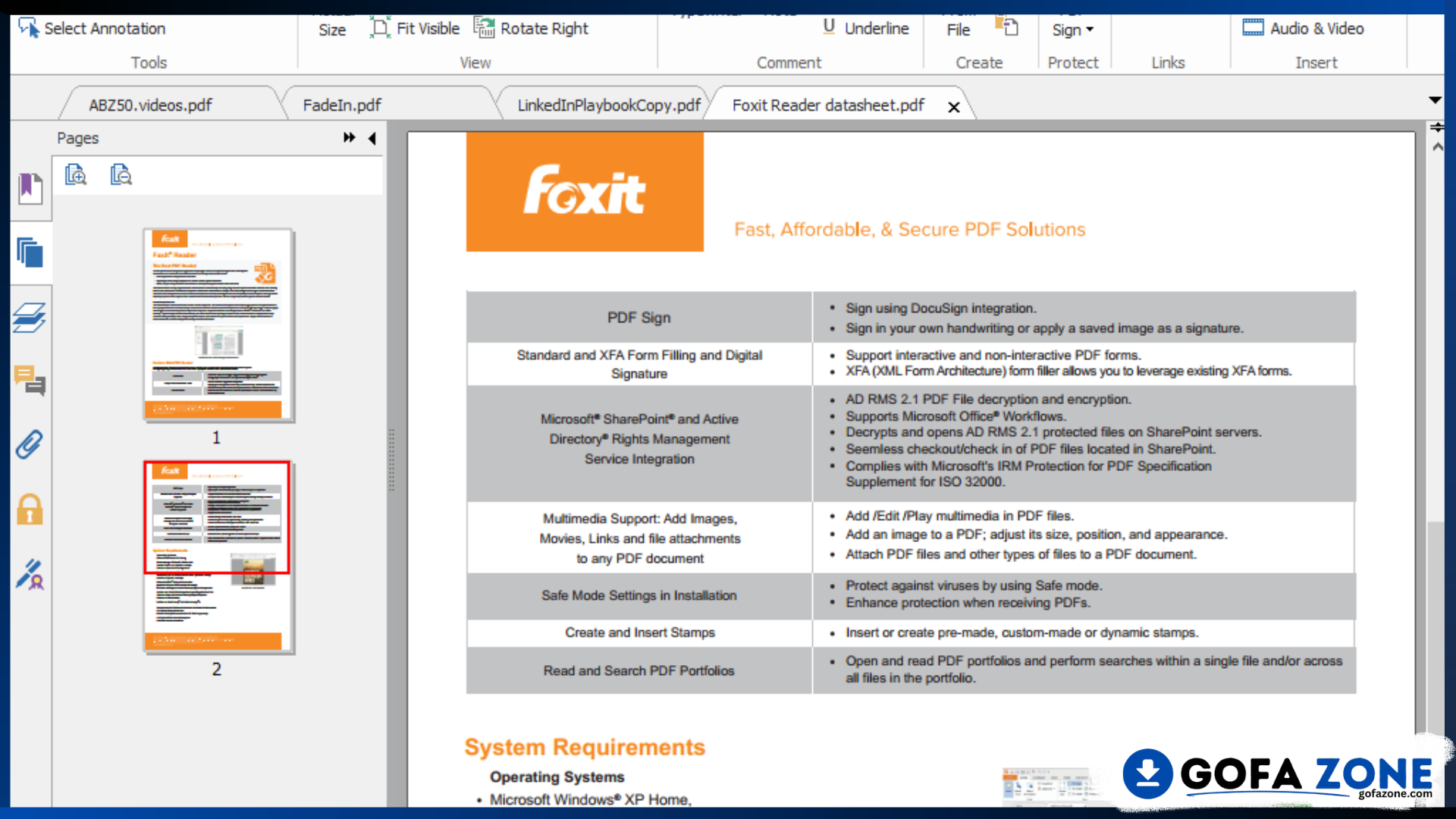Collapse the Pages panel with left arrow
This screenshot has width=1456, height=819.
coord(372,138)
